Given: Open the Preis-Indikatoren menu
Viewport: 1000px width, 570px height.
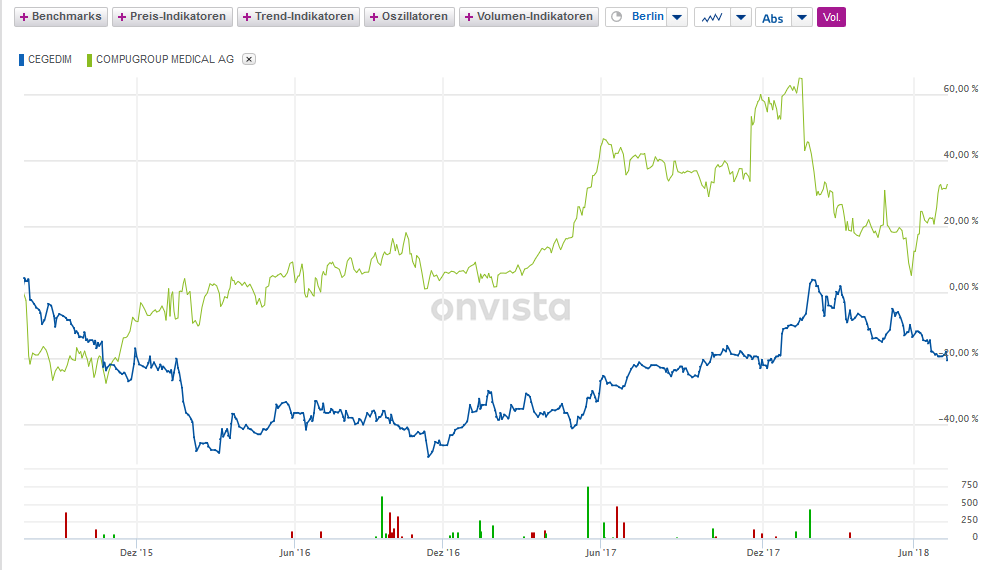Looking at the screenshot, I should [x=172, y=17].
